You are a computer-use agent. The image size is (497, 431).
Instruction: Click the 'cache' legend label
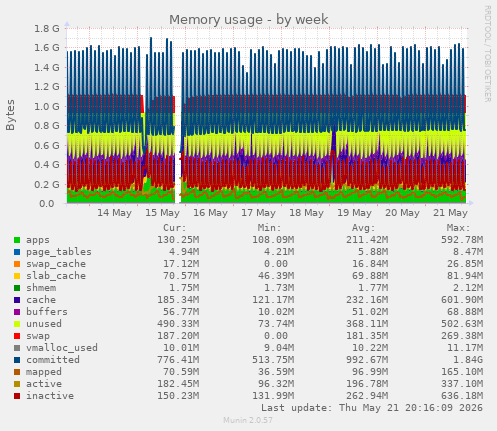pyautogui.click(x=41, y=300)
